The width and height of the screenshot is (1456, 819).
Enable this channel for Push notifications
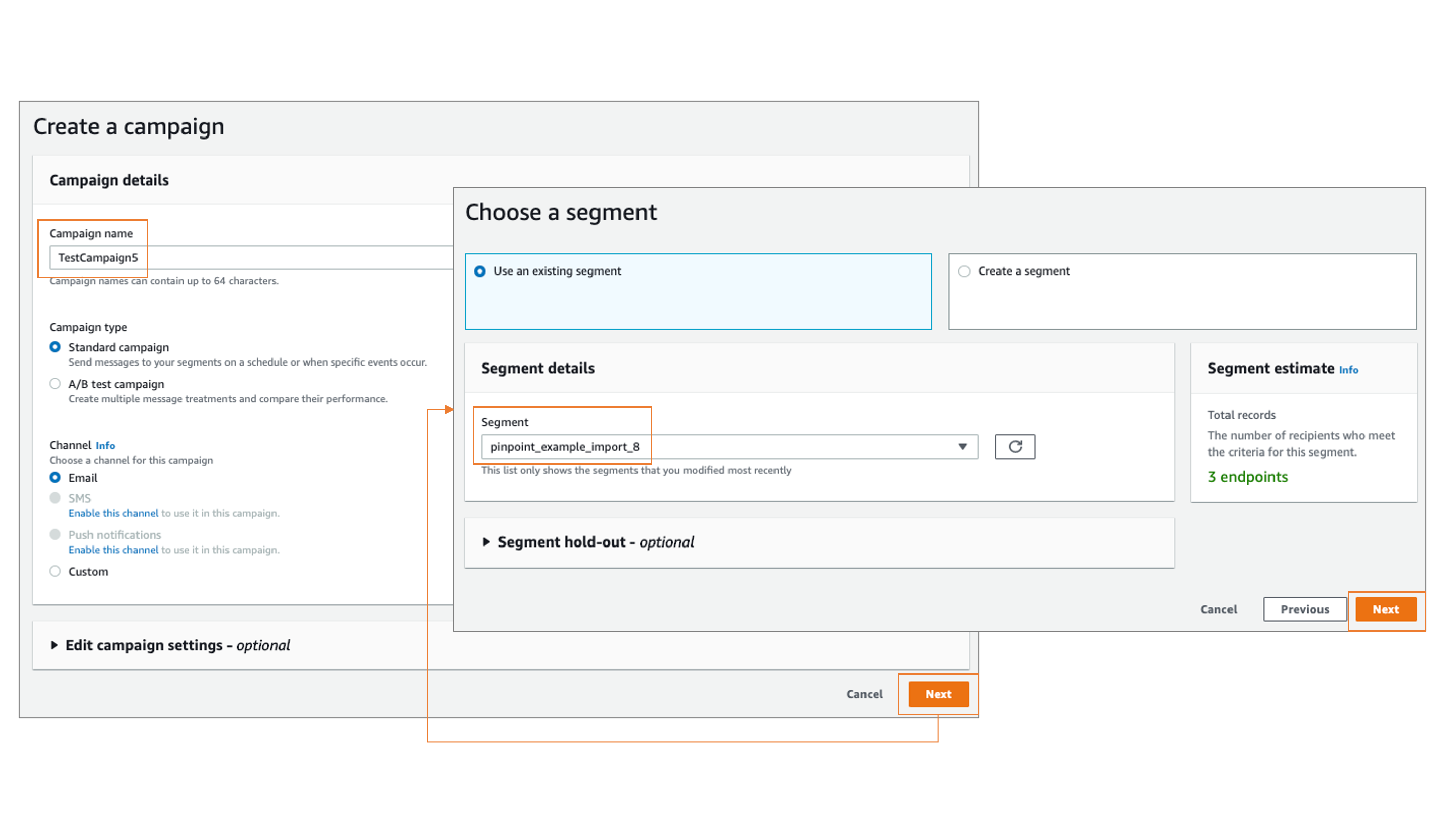click(112, 550)
